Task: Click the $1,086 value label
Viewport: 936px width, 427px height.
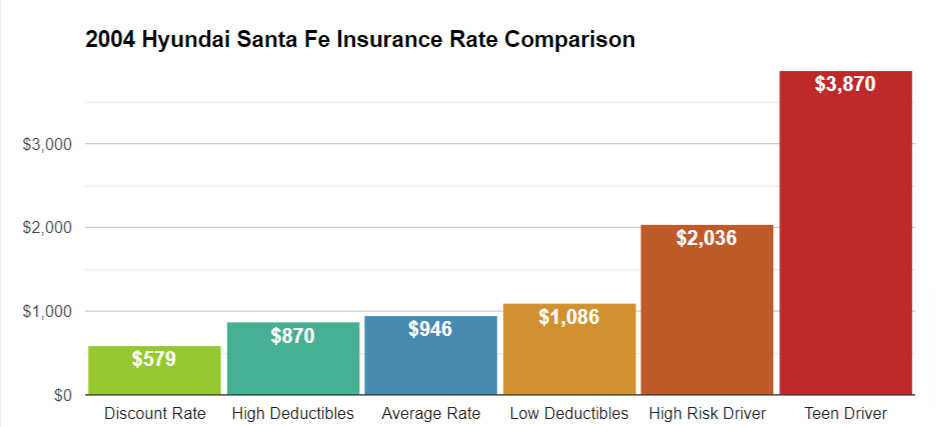Action: pyautogui.click(x=569, y=317)
